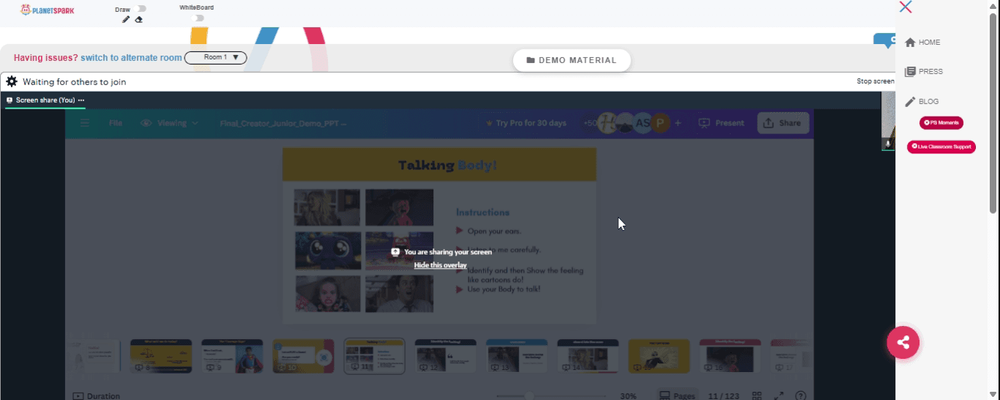
Task: Click Try Pro for 30 days
Action: coord(526,123)
